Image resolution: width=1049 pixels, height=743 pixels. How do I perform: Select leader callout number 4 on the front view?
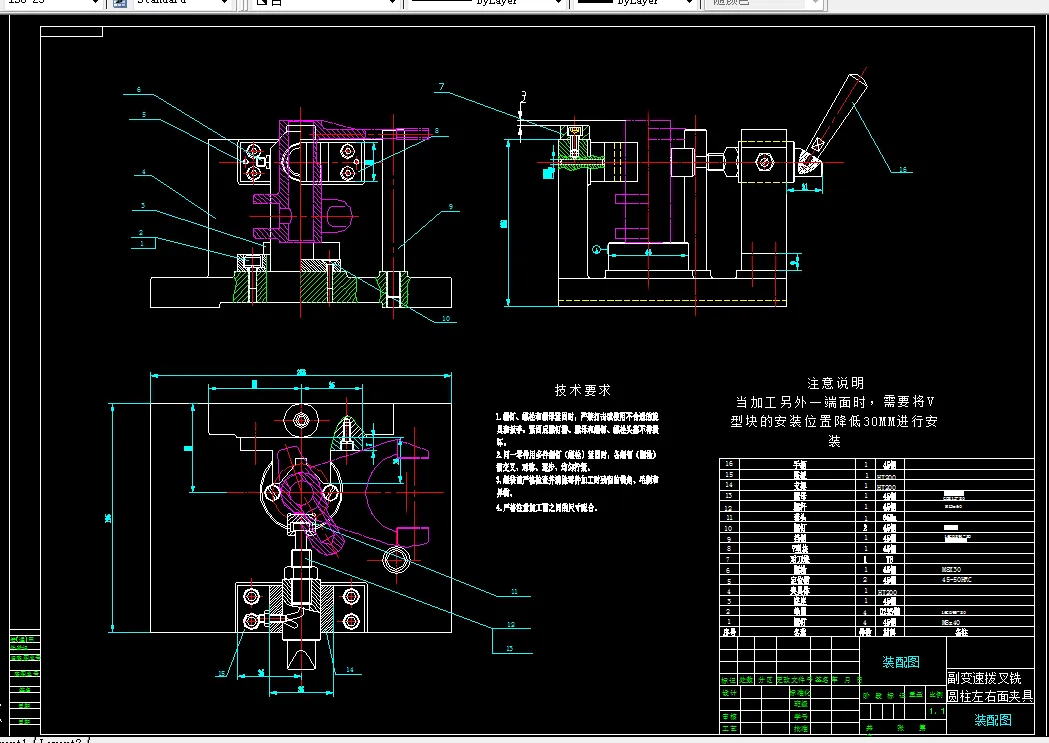click(x=143, y=172)
